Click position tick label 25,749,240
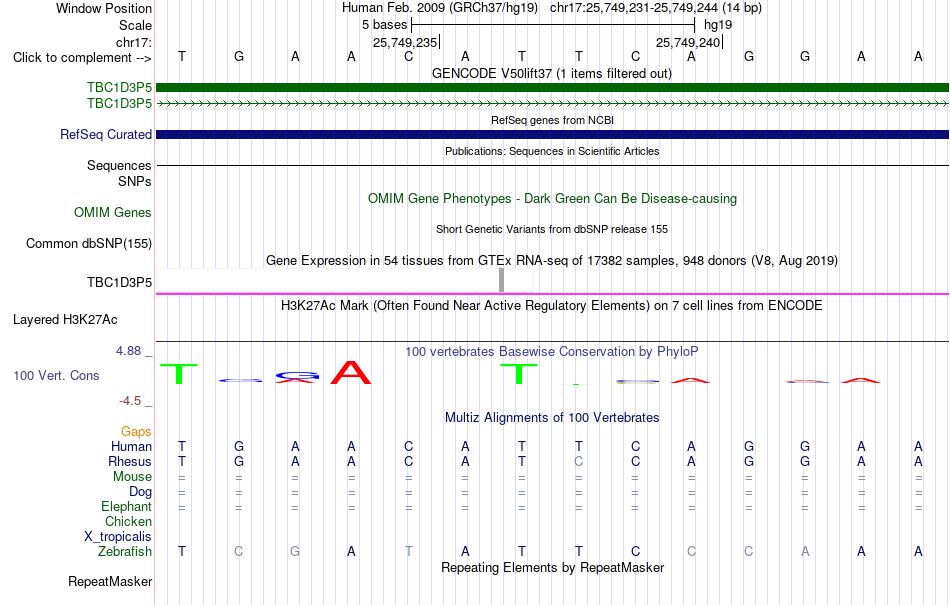The image size is (950, 605). 688,42
